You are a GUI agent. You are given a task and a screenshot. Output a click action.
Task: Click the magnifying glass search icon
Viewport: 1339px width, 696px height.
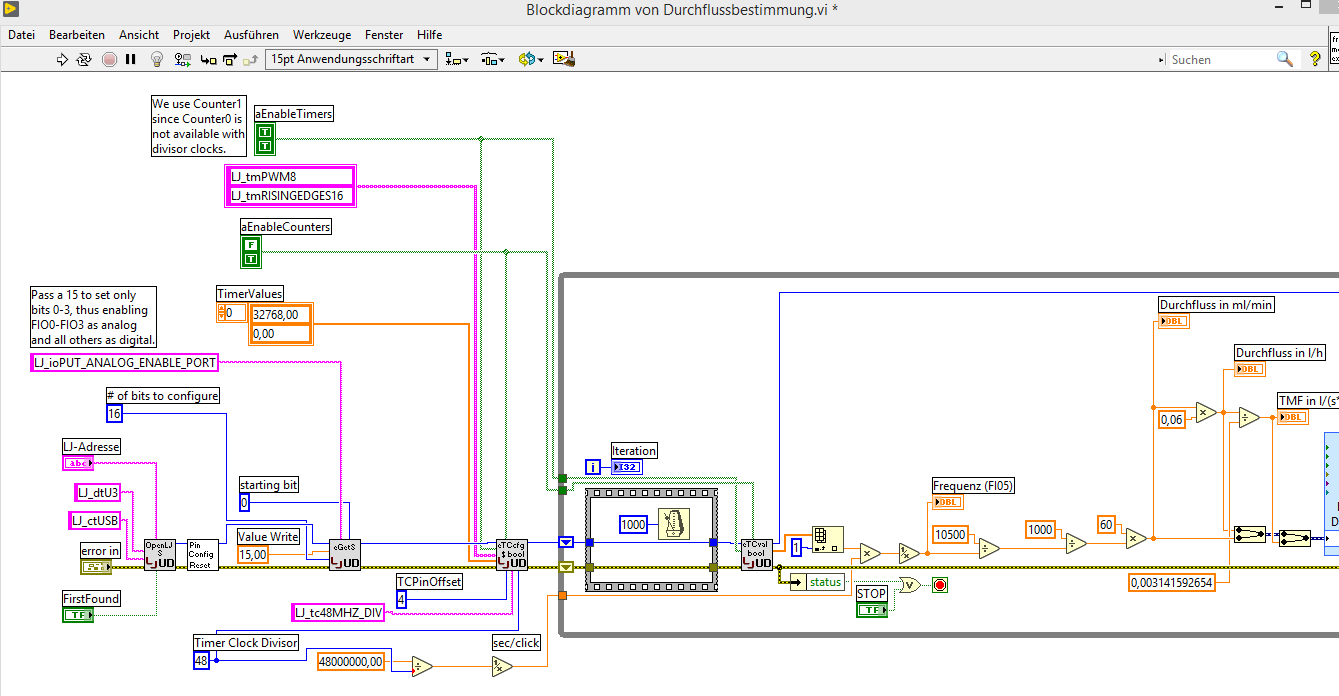coord(1284,60)
